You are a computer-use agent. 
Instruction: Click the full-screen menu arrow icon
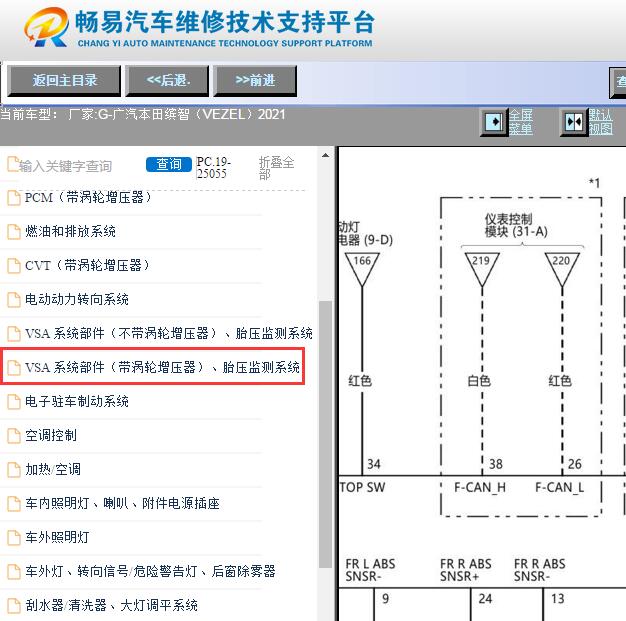pyautogui.click(x=494, y=122)
